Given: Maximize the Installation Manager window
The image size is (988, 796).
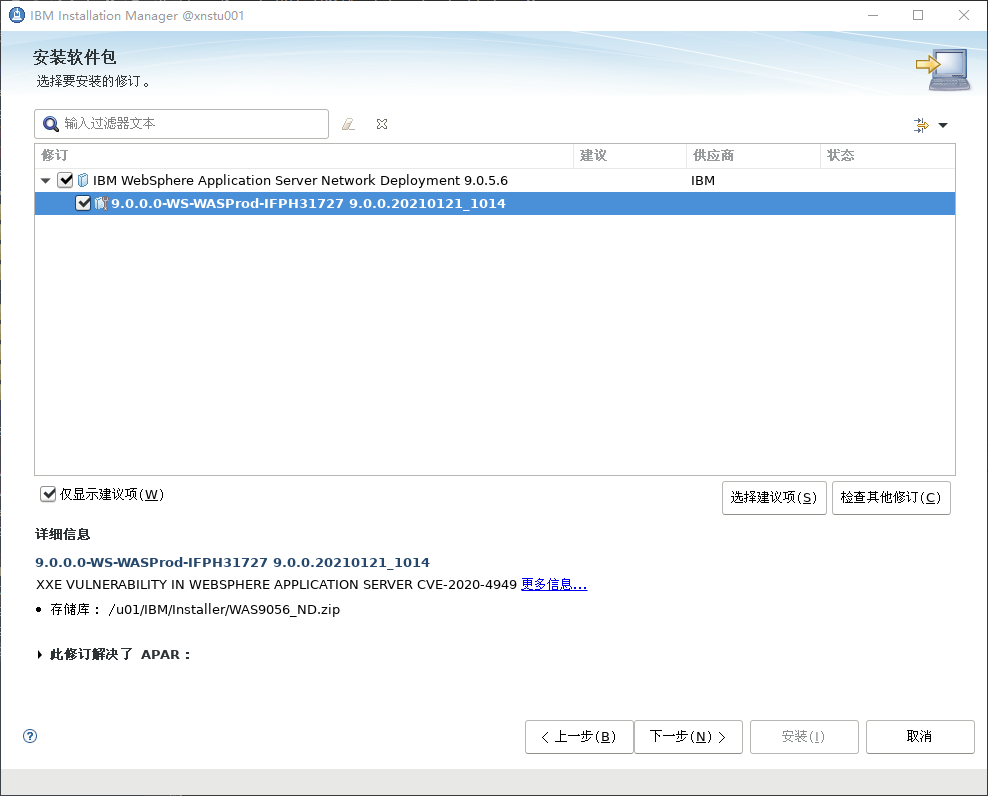Looking at the screenshot, I should coord(918,15).
